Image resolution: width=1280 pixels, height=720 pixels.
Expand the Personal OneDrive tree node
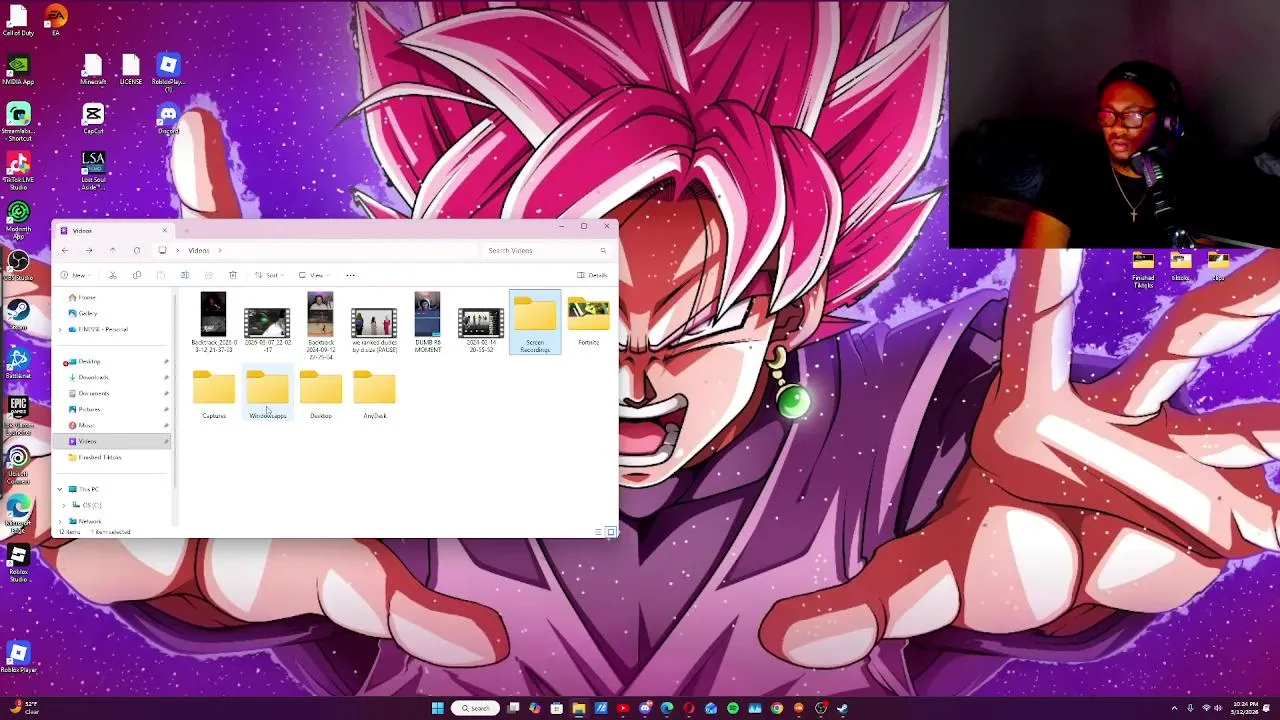coord(60,329)
